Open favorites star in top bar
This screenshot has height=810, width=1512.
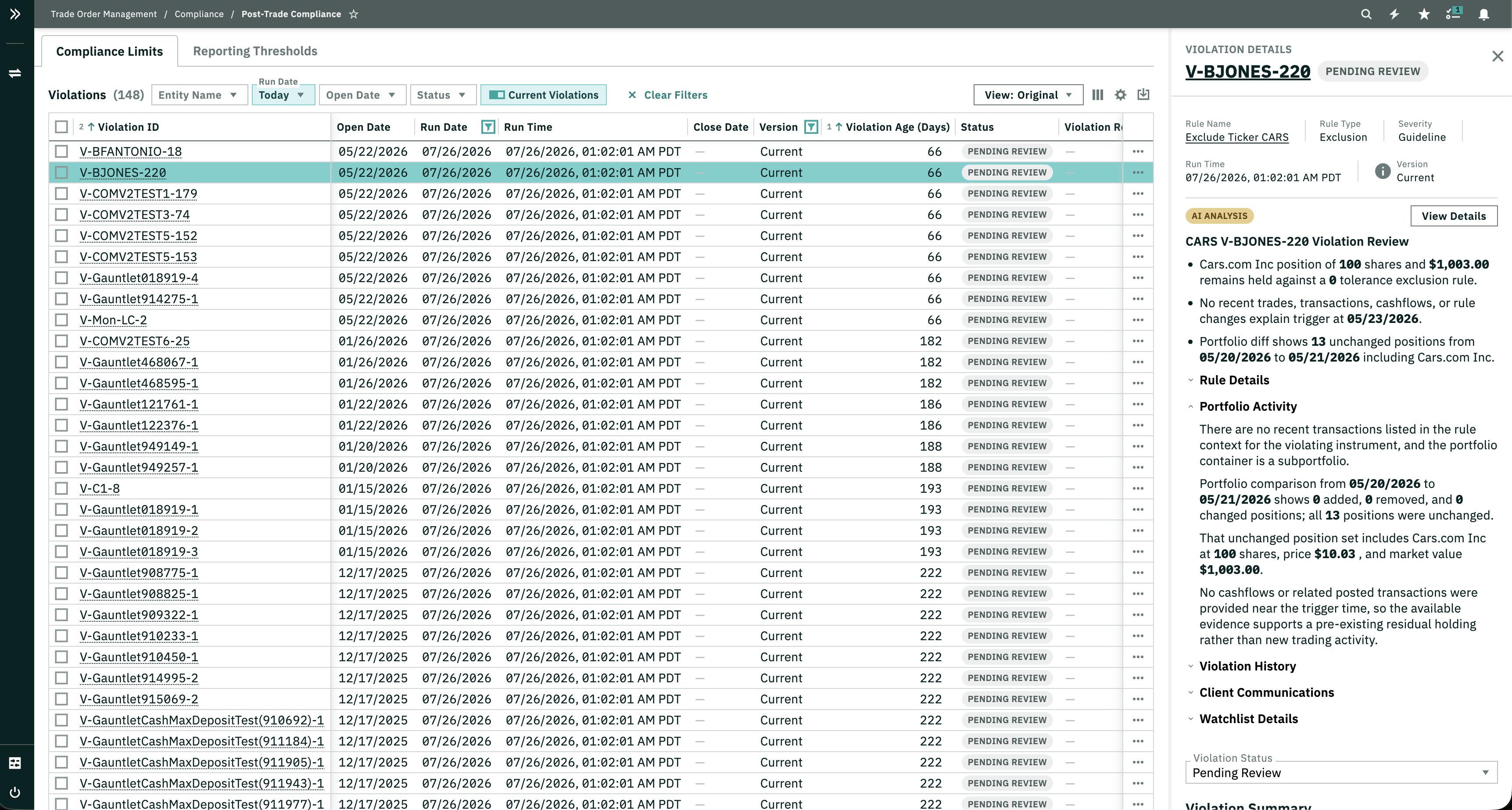(x=1424, y=14)
